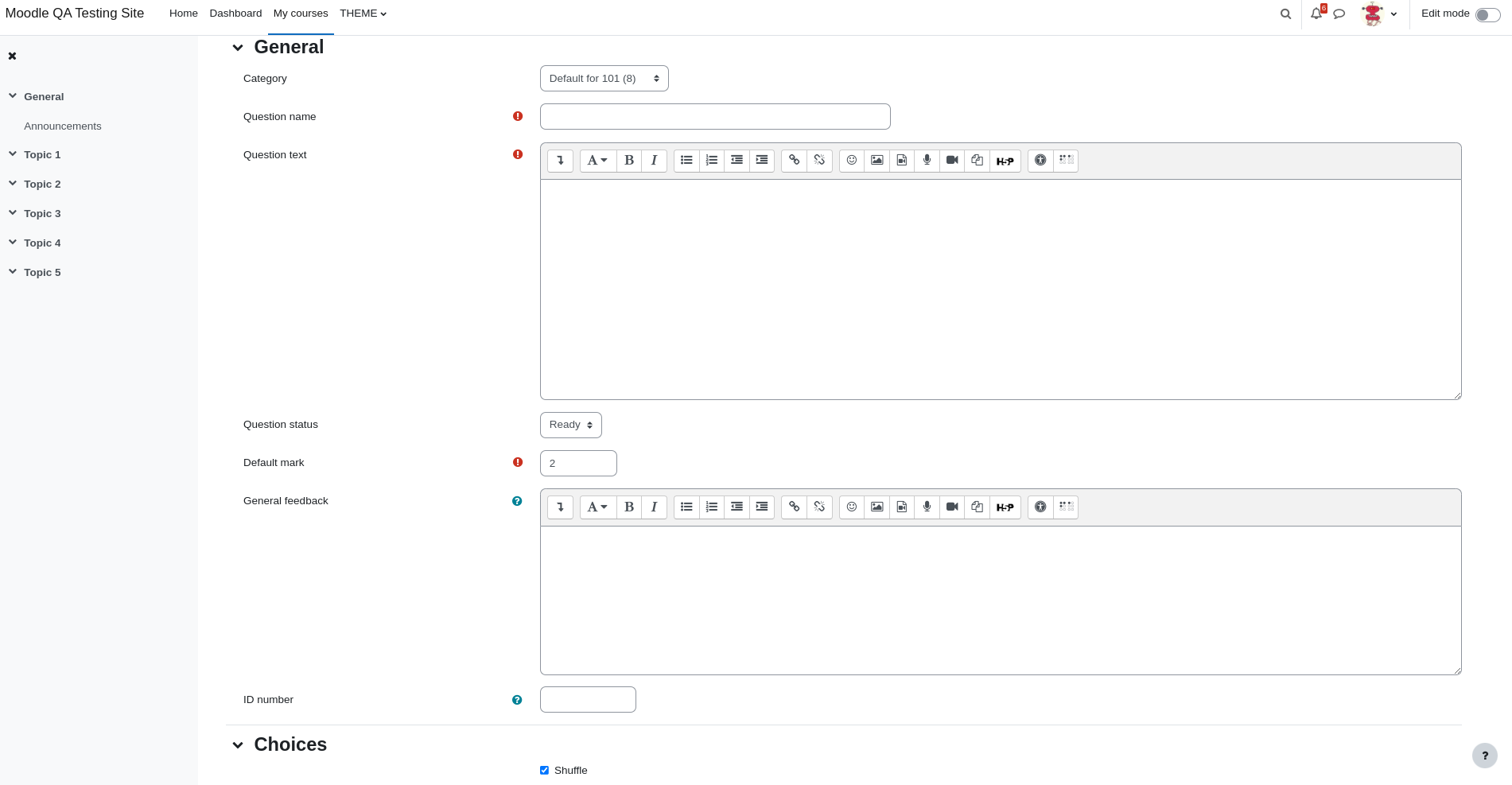Record audio in General feedback editor
1512x785 pixels.
927,507
